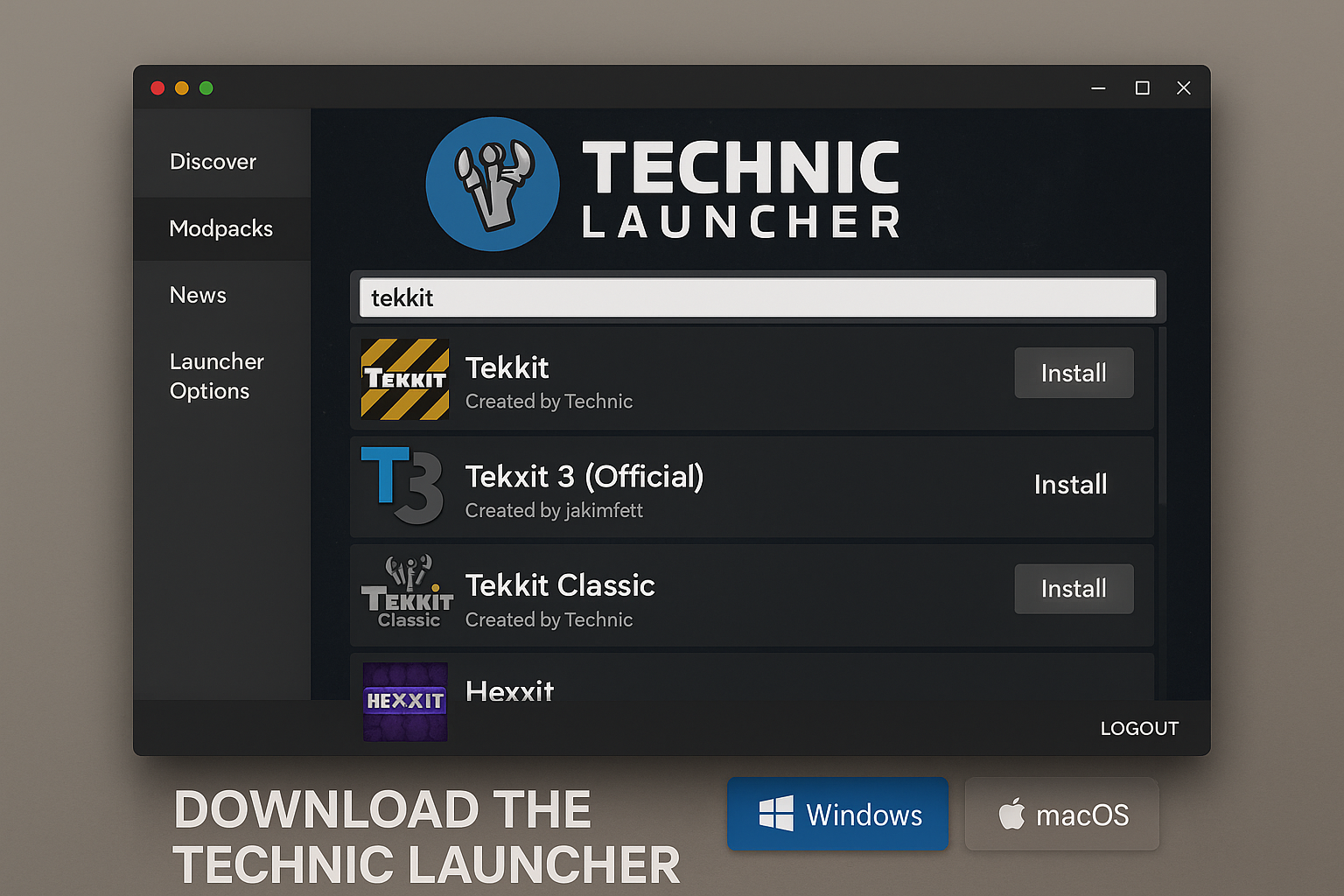Click the Technic Launcher logo
The height and width of the screenshot is (896, 1344).
[493, 184]
